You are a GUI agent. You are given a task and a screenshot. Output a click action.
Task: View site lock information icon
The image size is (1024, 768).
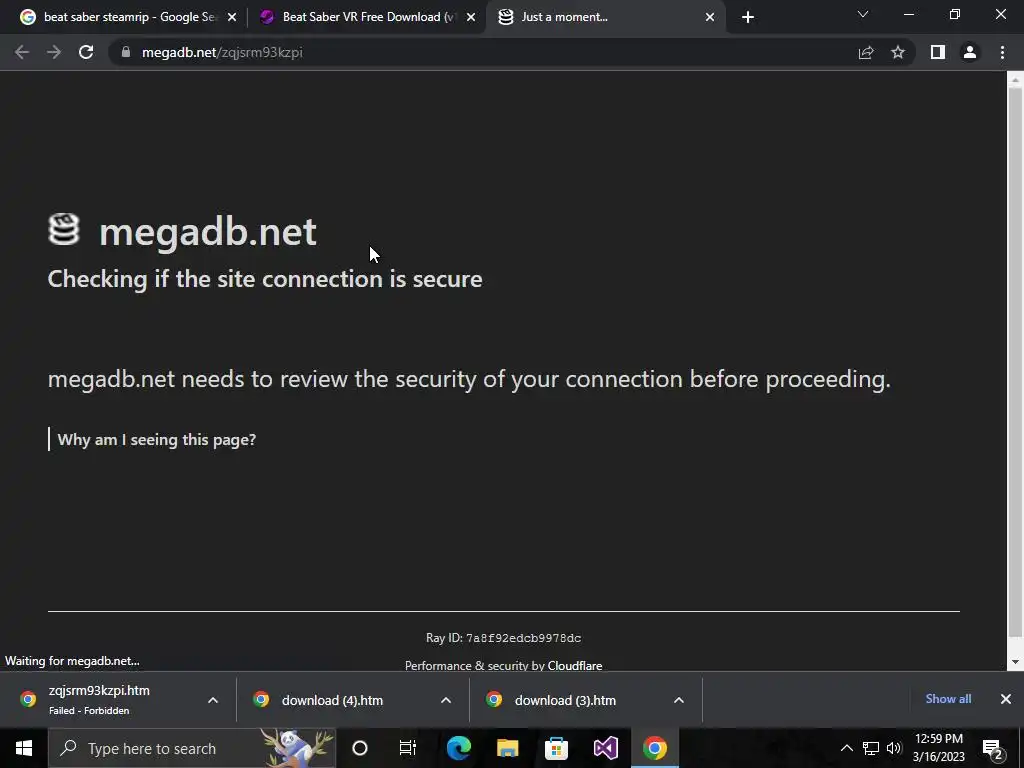[x=126, y=52]
